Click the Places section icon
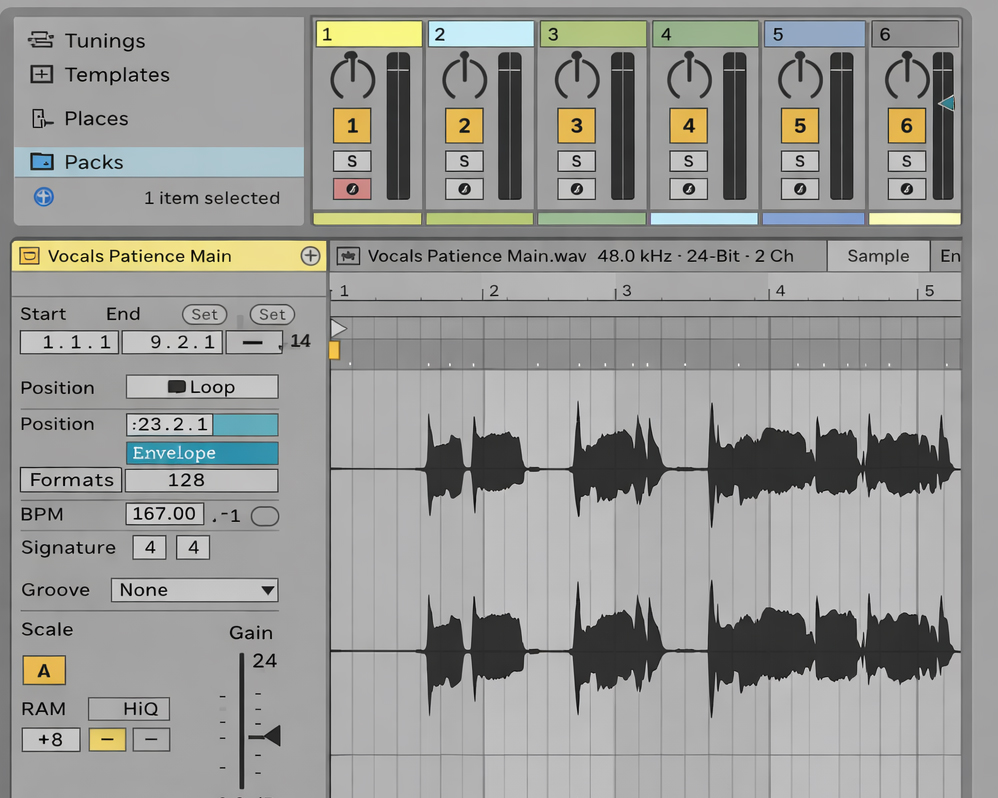998x798 pixels. [42, 118]
